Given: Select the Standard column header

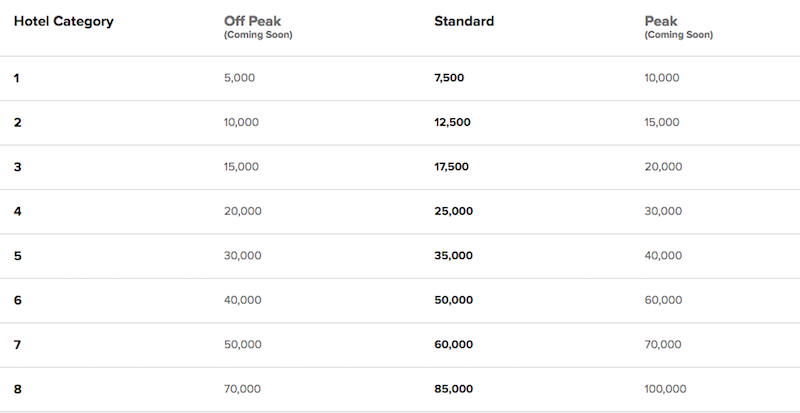Looking at the screenshot, I should [x=464, y=21].
